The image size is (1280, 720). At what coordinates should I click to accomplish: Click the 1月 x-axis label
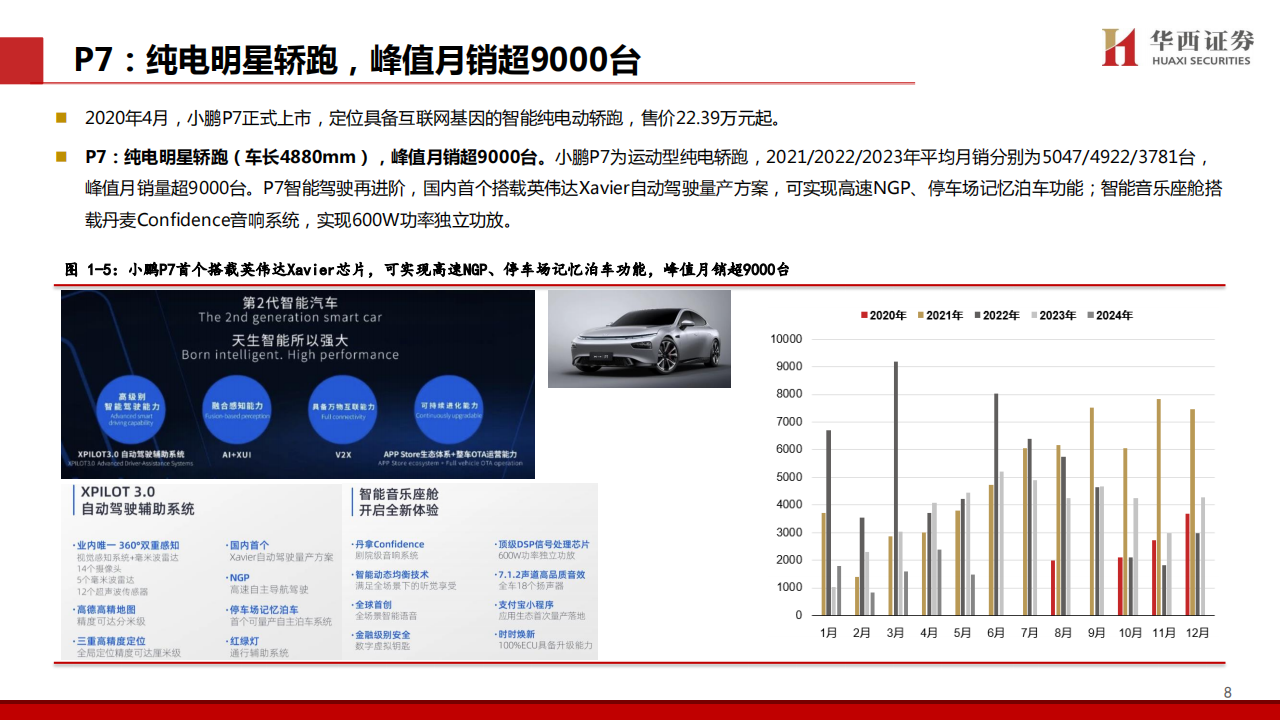829,632
